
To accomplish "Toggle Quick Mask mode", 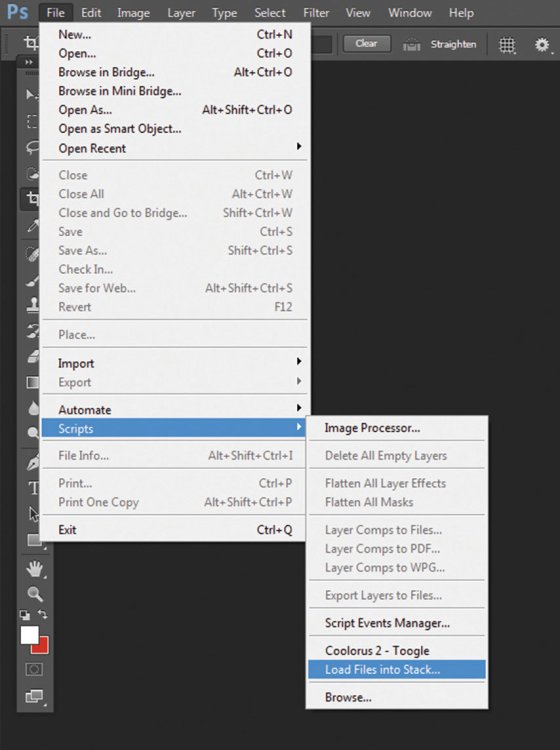I will [34, 669].
